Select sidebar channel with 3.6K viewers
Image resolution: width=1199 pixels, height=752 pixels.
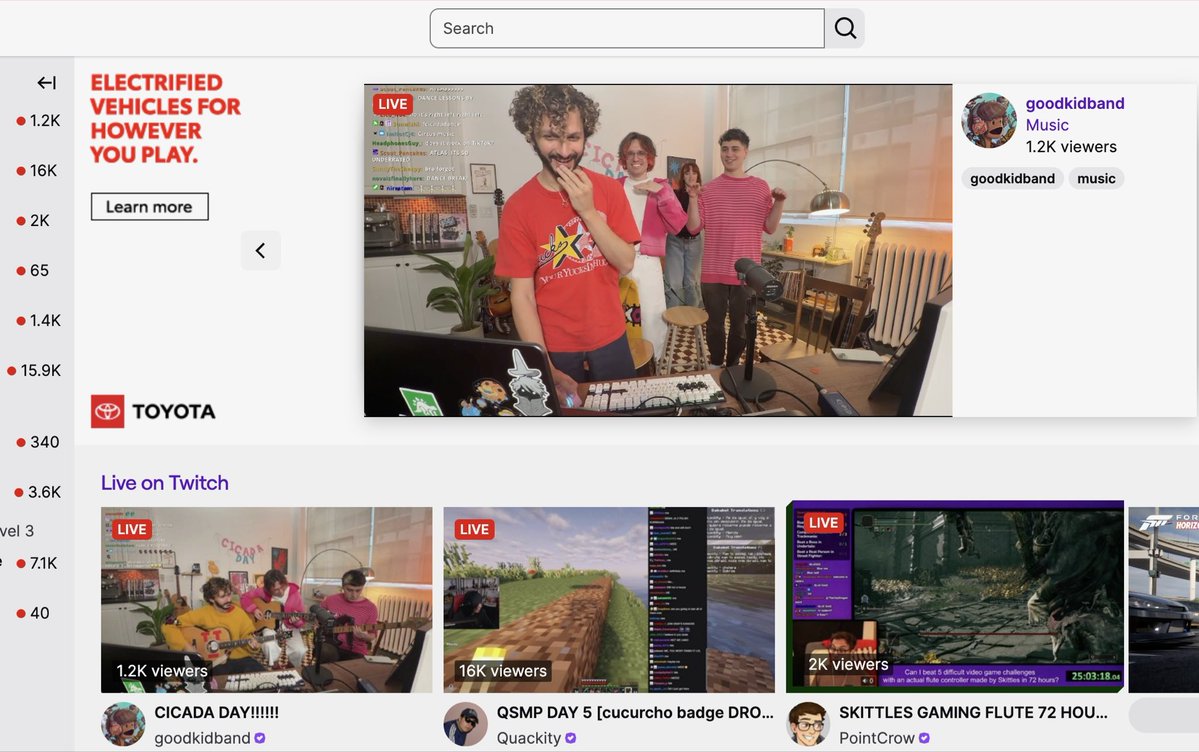click(x=37, y=492)
